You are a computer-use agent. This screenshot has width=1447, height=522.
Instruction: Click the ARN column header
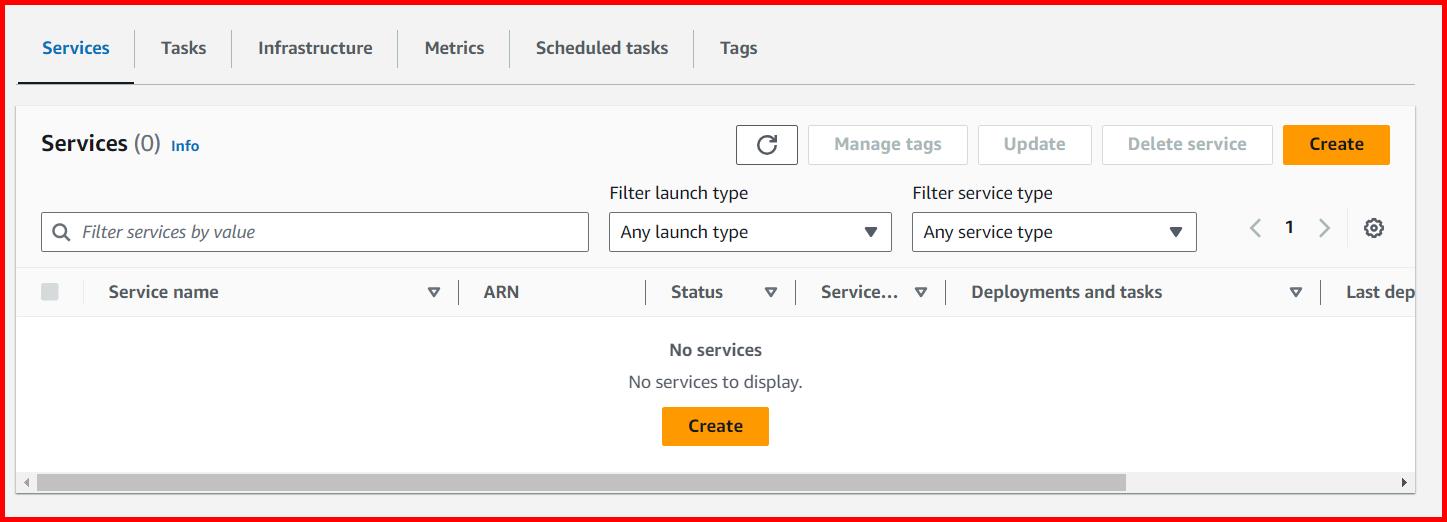[x=501, y=292]
